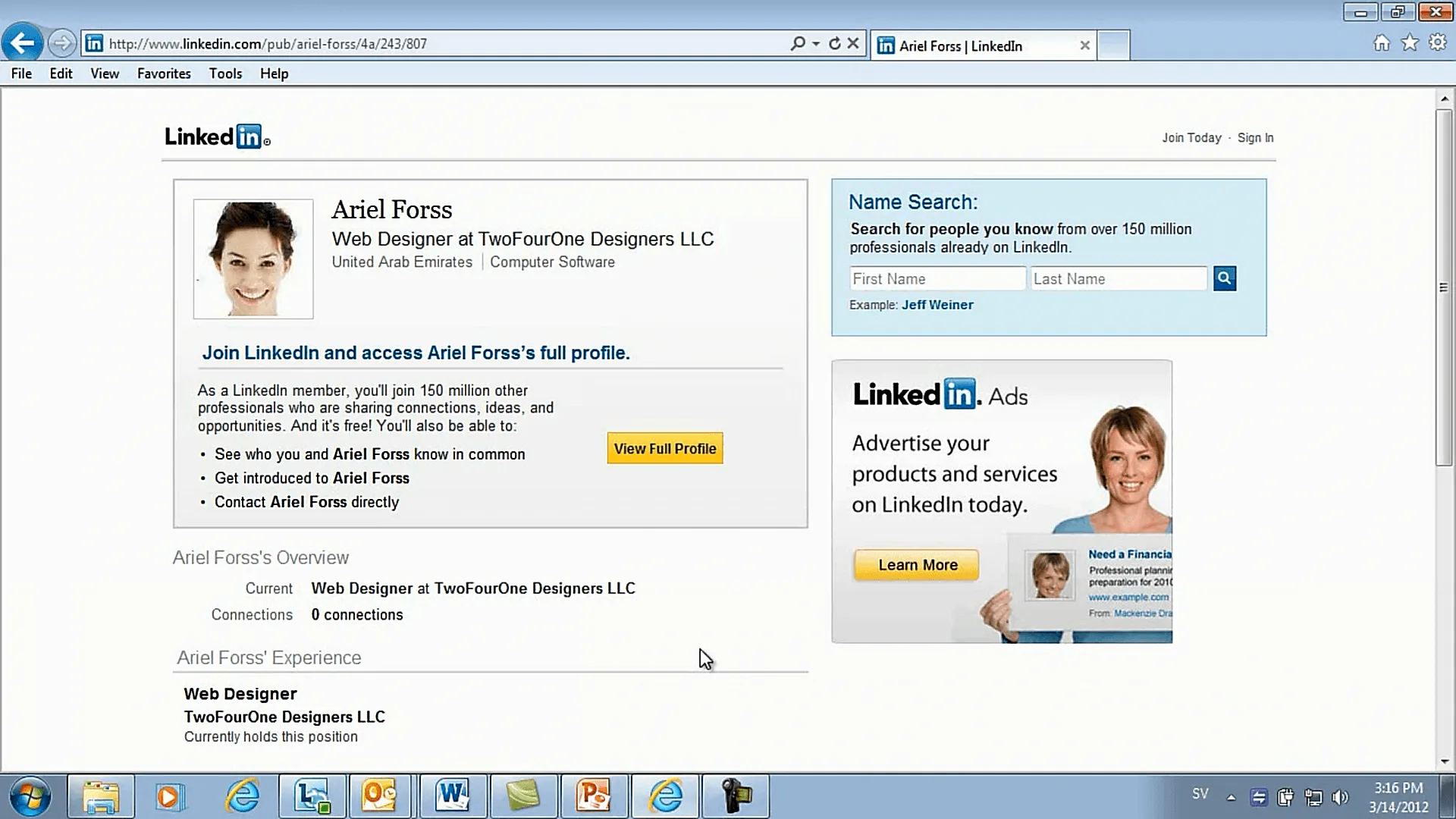Click the page scrollbar down arrow
Screen dimensions: 1456x819
(1444, 761)
